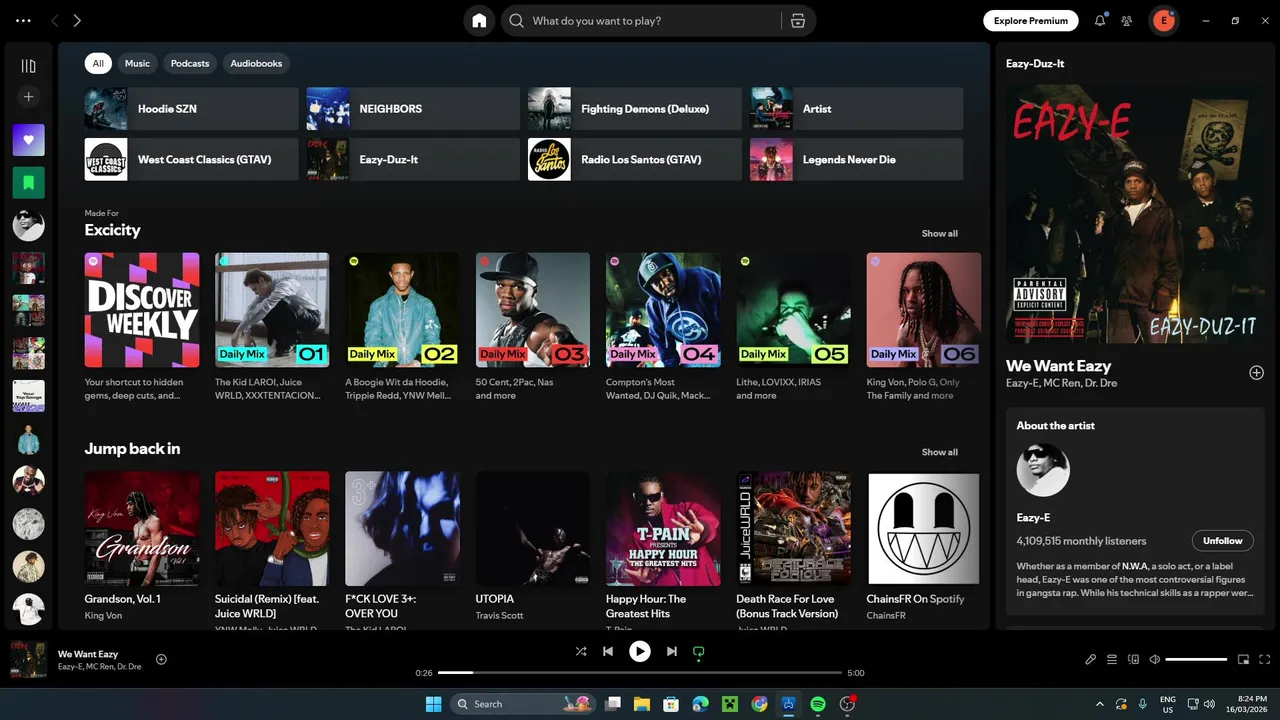Open Connect to a device icon
The height and width of the screenshot is (720, 1280).
pos(1134,659)
